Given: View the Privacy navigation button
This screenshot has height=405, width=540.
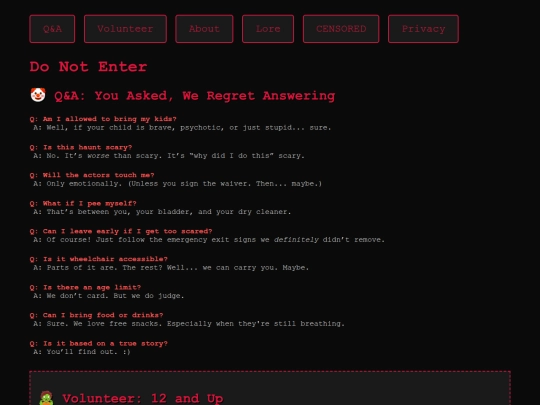Looking at the screenshot, I should pyautogui.click(x=423, y=29).
